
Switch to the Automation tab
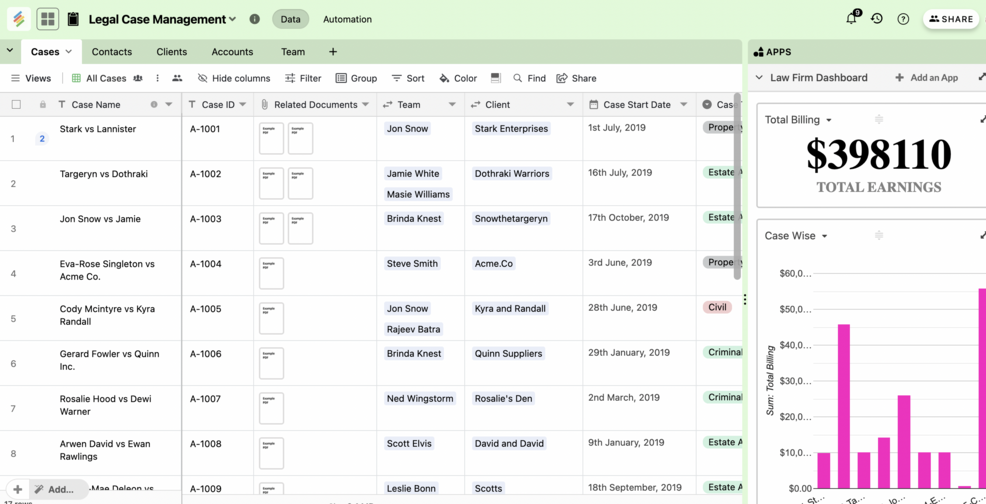pos(347,19)
